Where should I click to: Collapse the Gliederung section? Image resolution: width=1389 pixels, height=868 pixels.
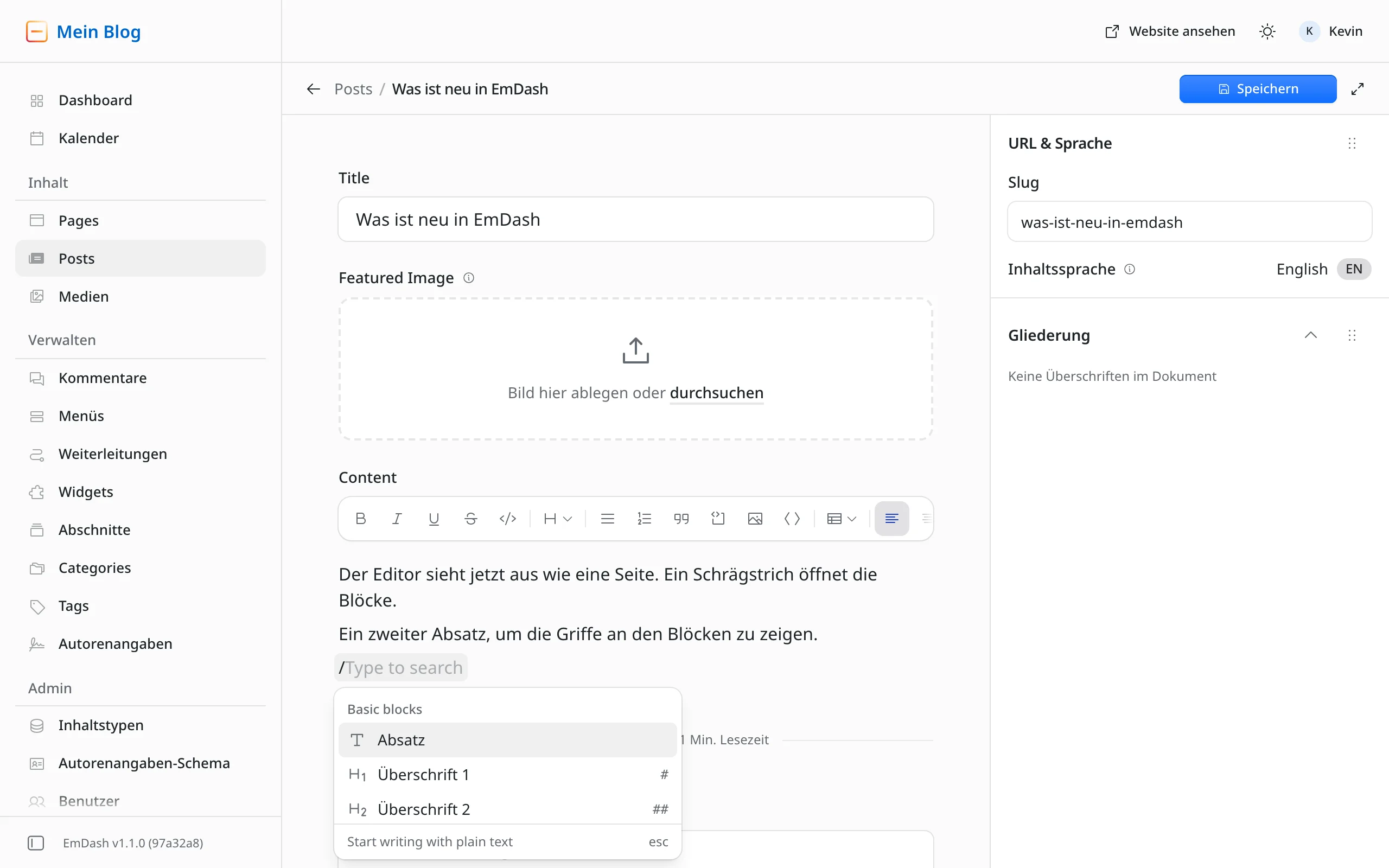[1310, 335]
